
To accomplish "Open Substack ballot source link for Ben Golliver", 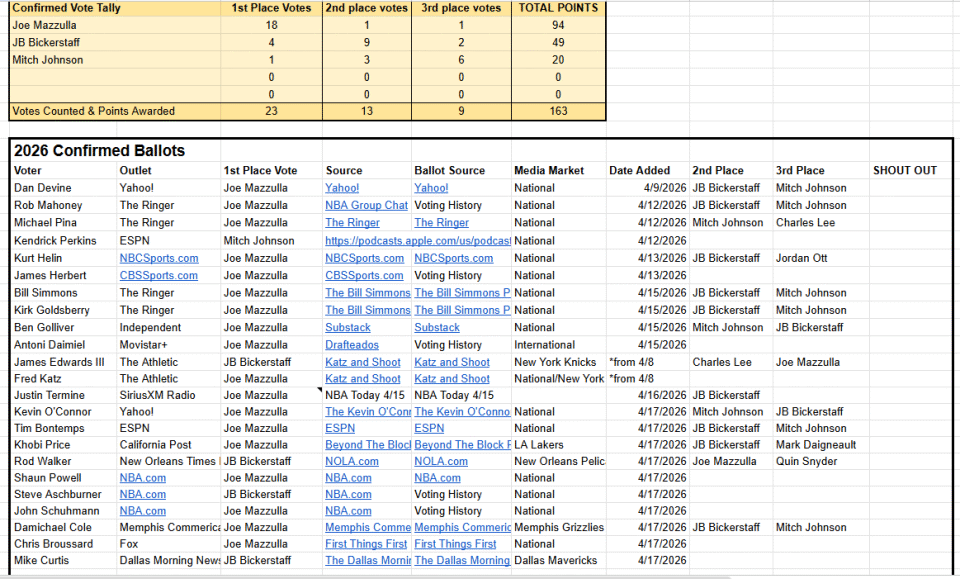I will tap(437, 327).
